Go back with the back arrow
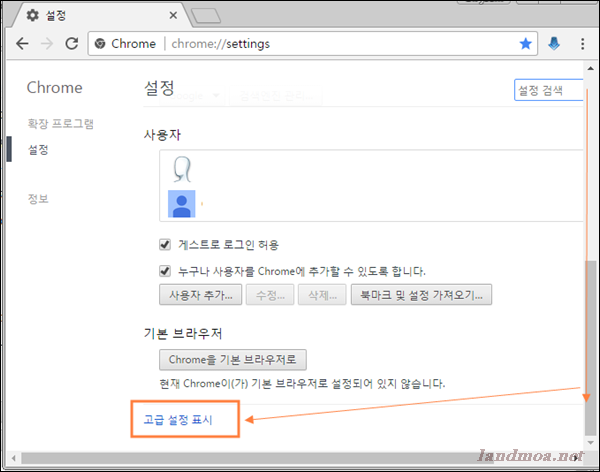Image resolution: width=600 pixels, height=472 pixels. [22, 44]
